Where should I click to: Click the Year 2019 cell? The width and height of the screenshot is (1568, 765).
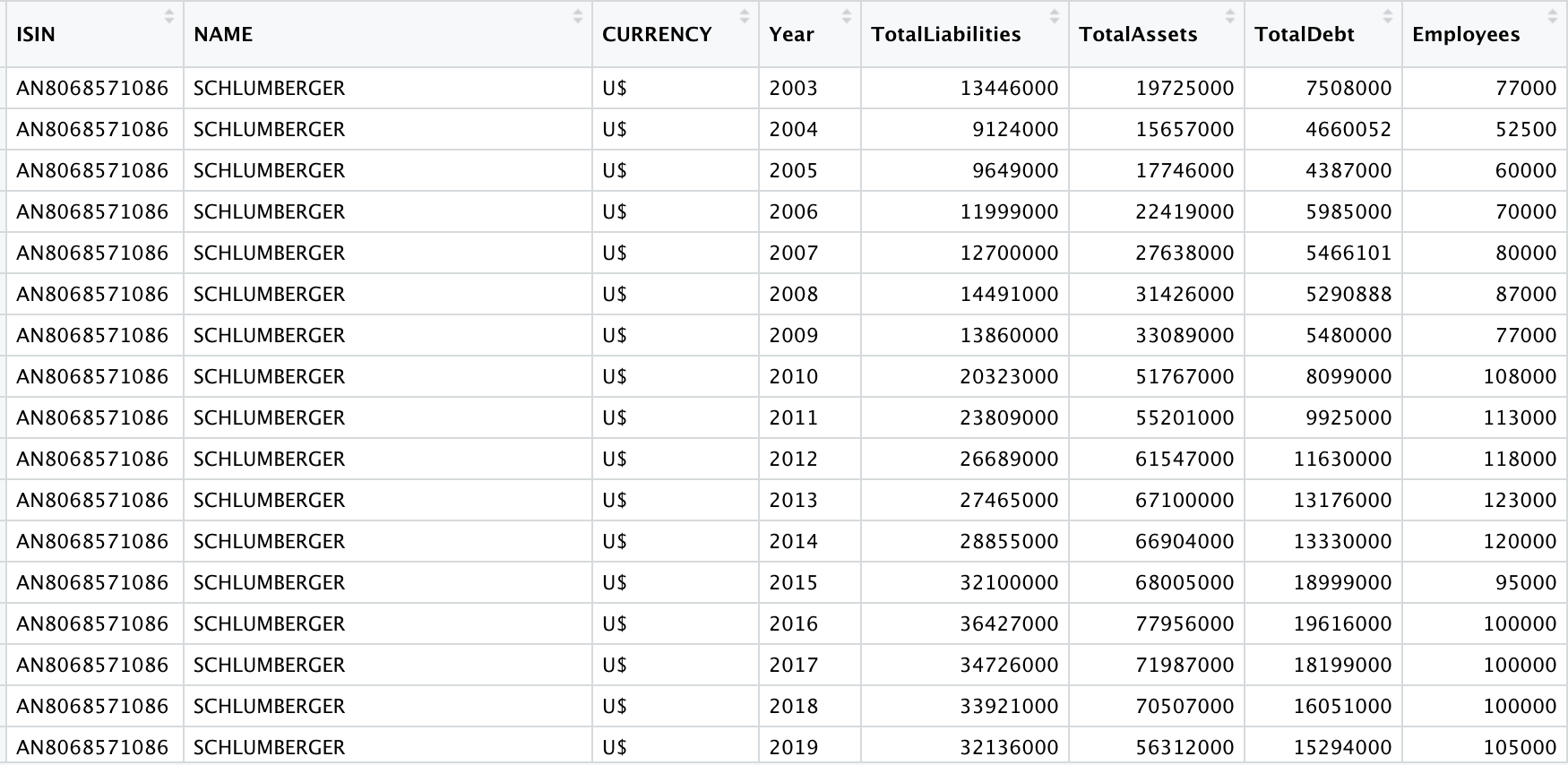point(793,747)
